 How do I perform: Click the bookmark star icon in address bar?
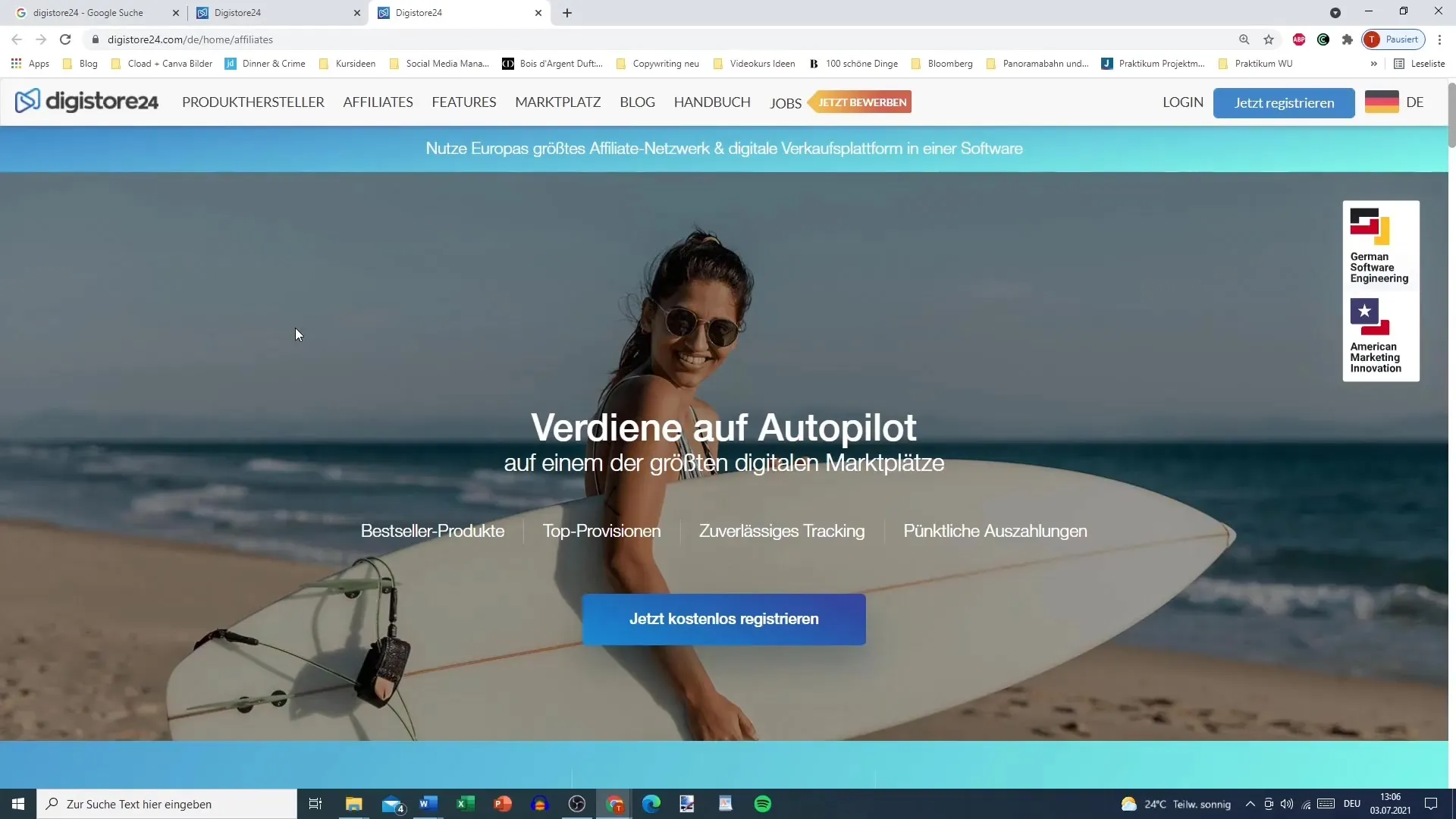[1267, 39]
